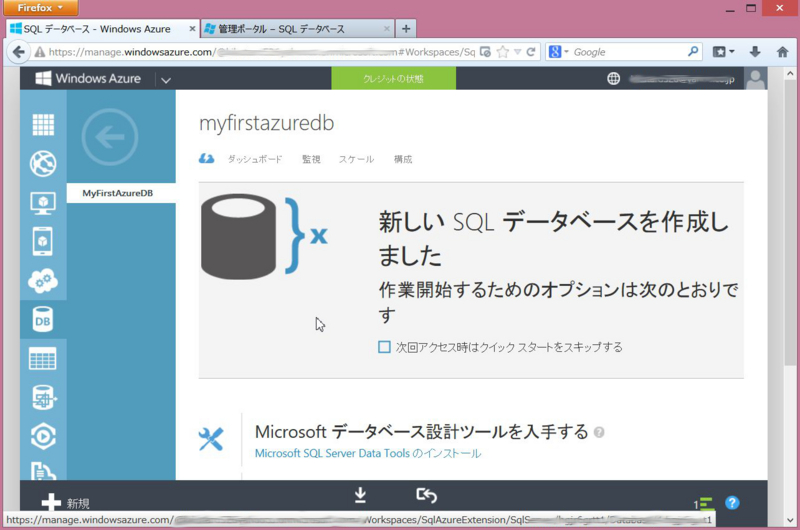Open SQL Reporting sidebar icon
This screenshot has width=800, height=530.
(x=43, y=397)
